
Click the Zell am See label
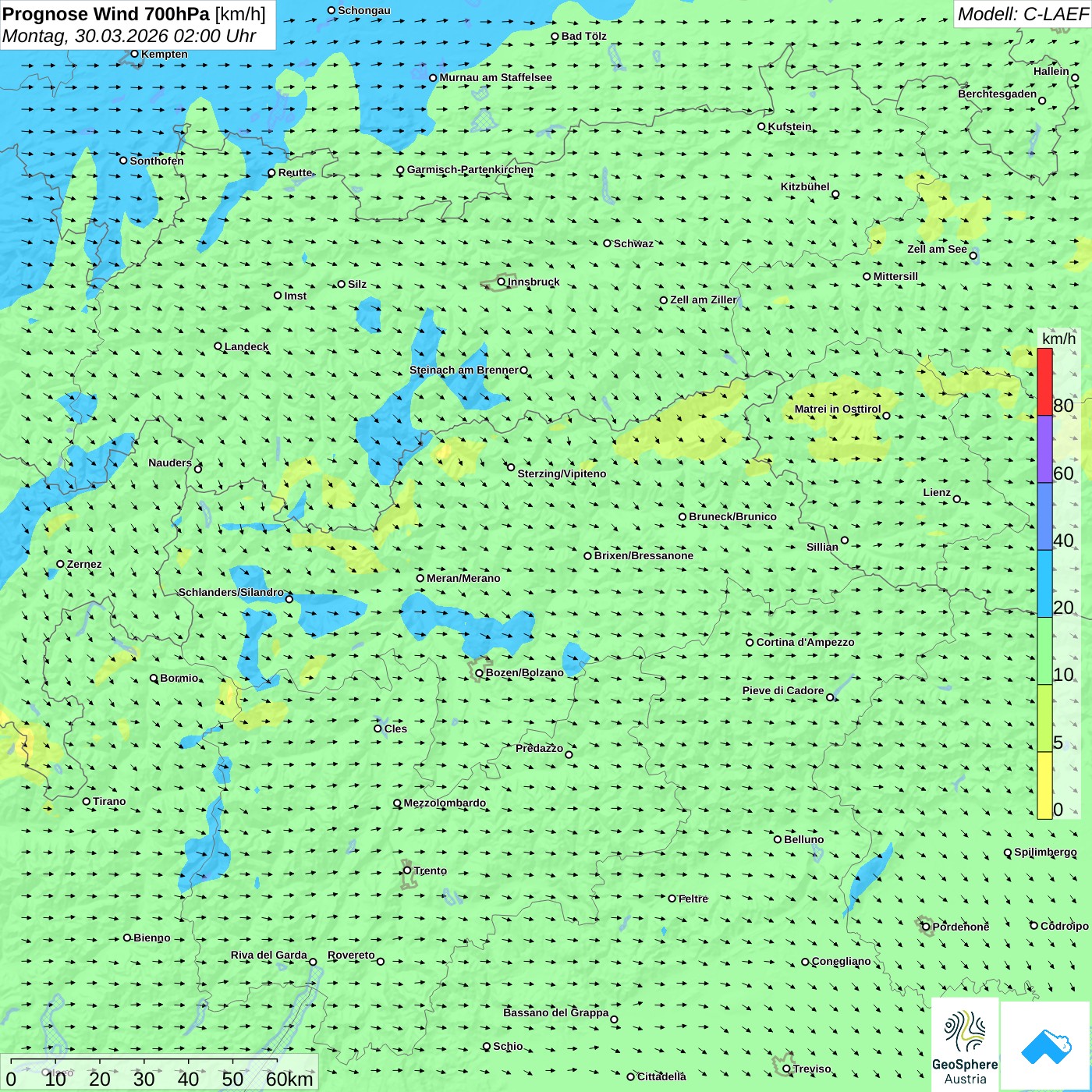[x=937, y=249]
